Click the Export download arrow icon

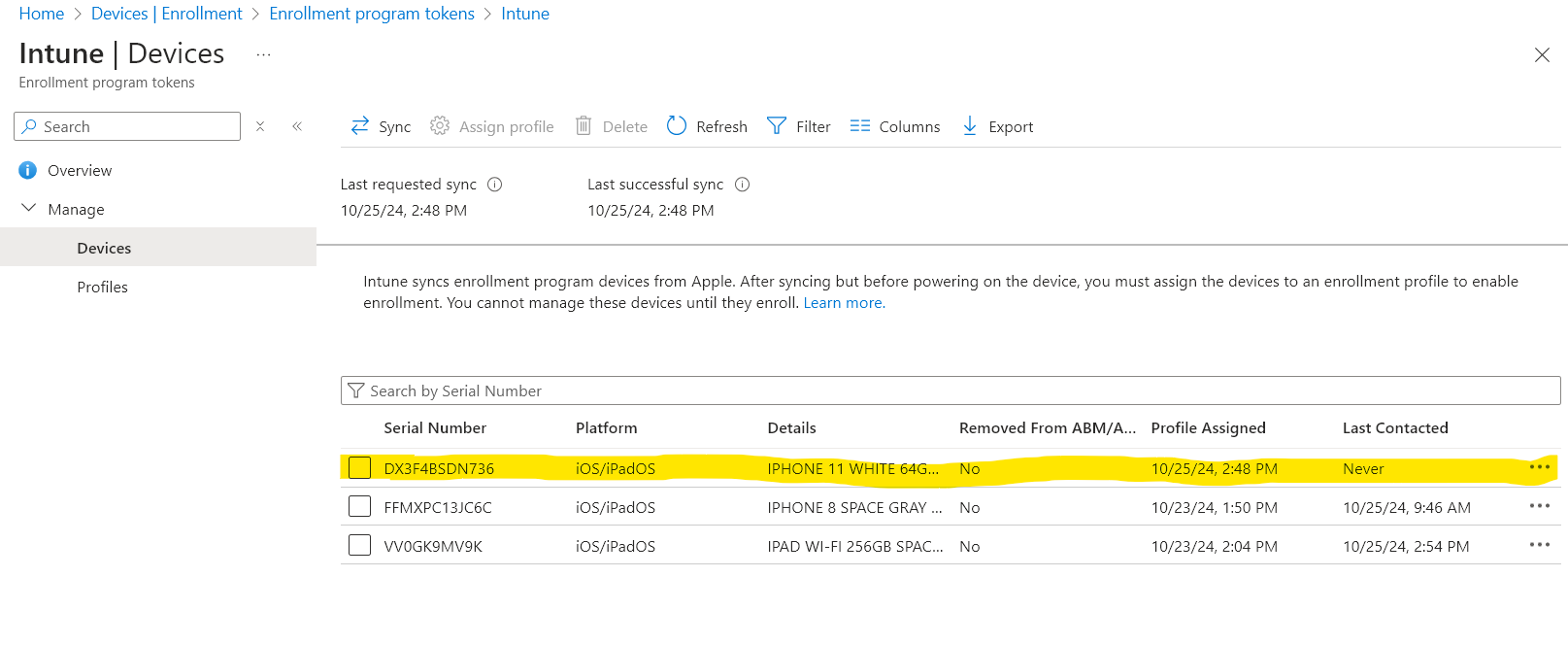(x=970, y=126)
